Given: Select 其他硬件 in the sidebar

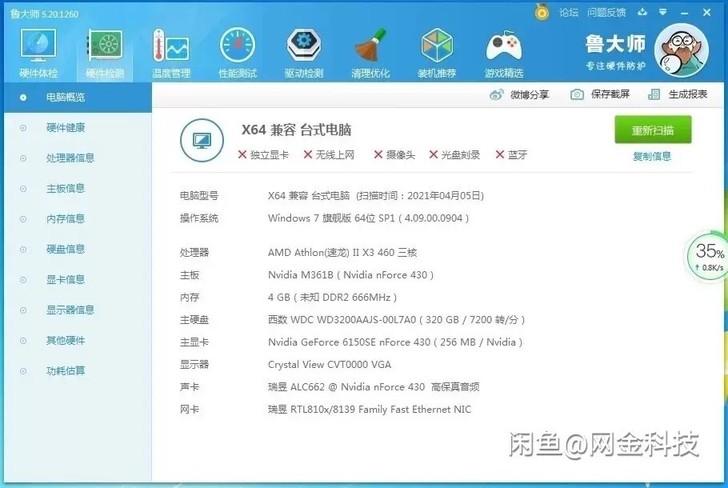Looking at the screenshot, I should coord(78,340).
